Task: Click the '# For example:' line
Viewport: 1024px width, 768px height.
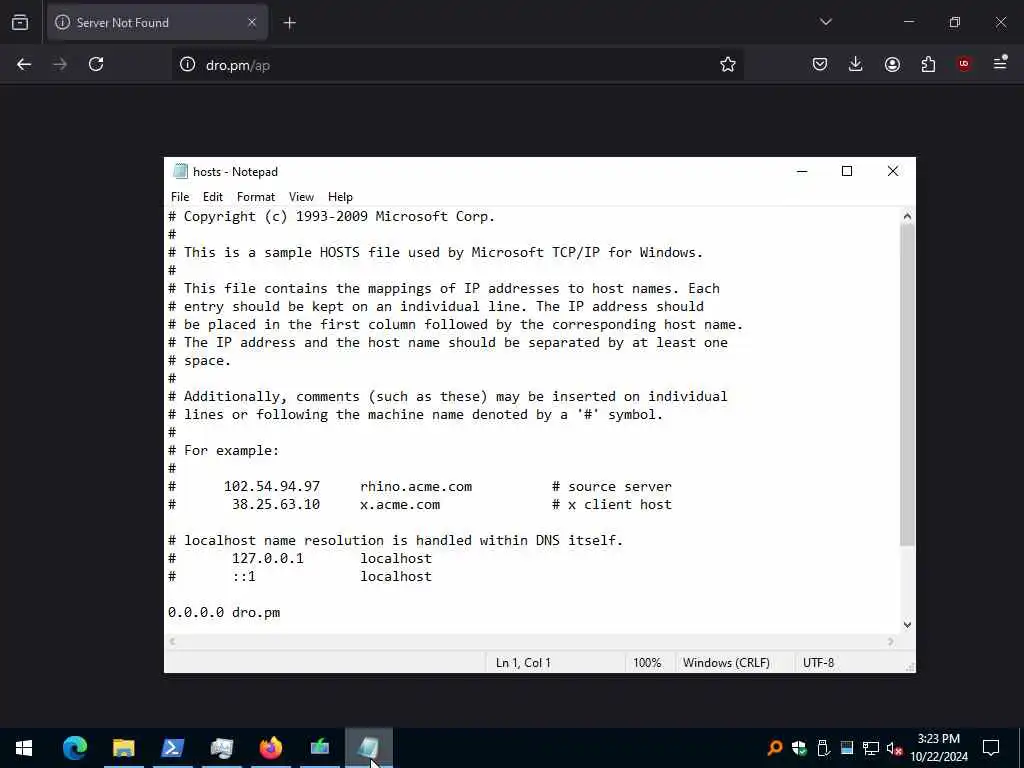Action: [223, 451]
